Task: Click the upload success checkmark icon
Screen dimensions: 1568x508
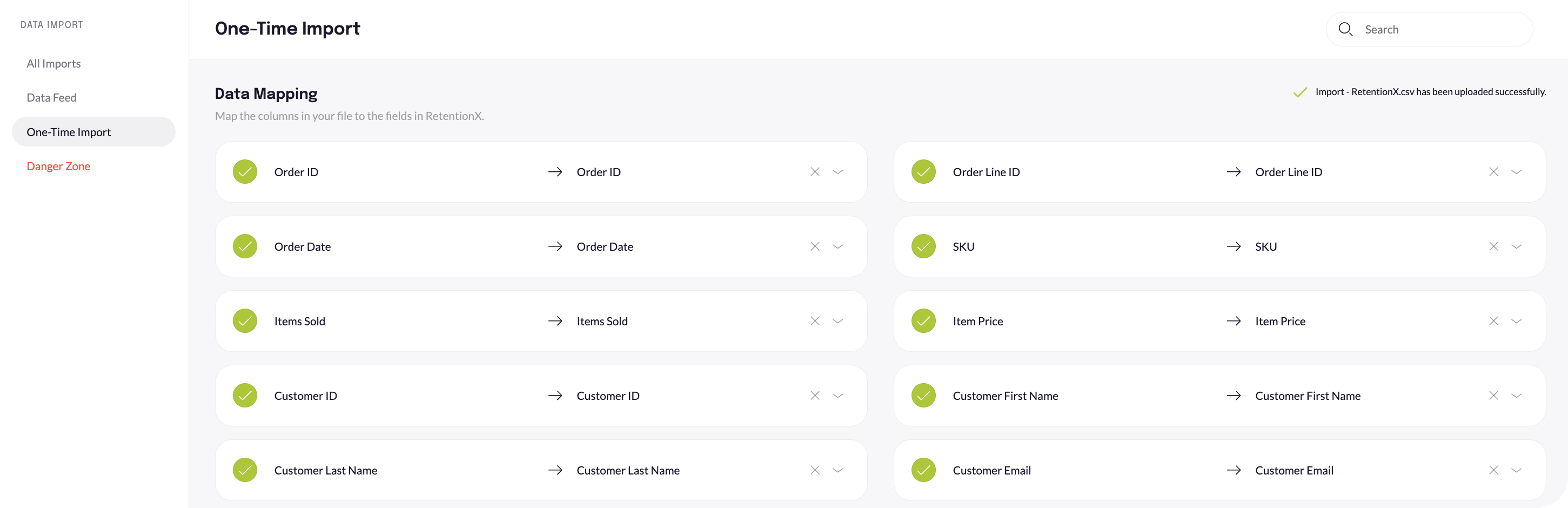Action: pos(1299,92)
